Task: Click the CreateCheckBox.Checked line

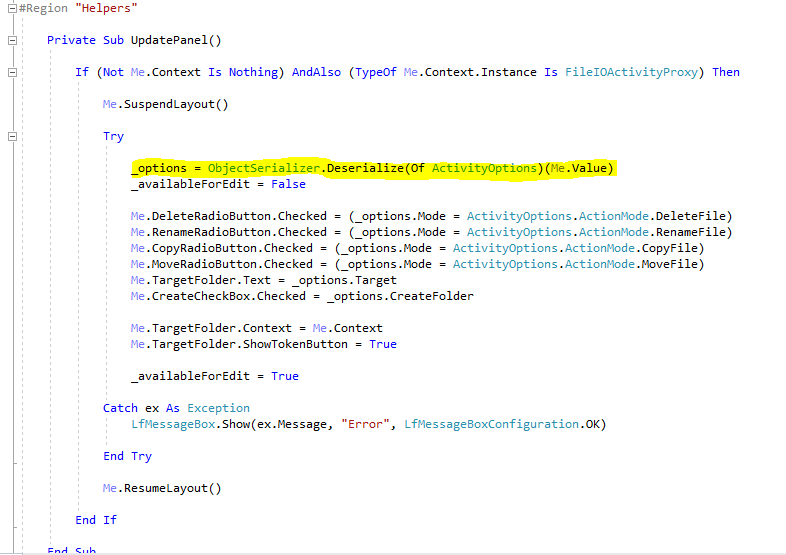Action: click(x=302, y=296)
